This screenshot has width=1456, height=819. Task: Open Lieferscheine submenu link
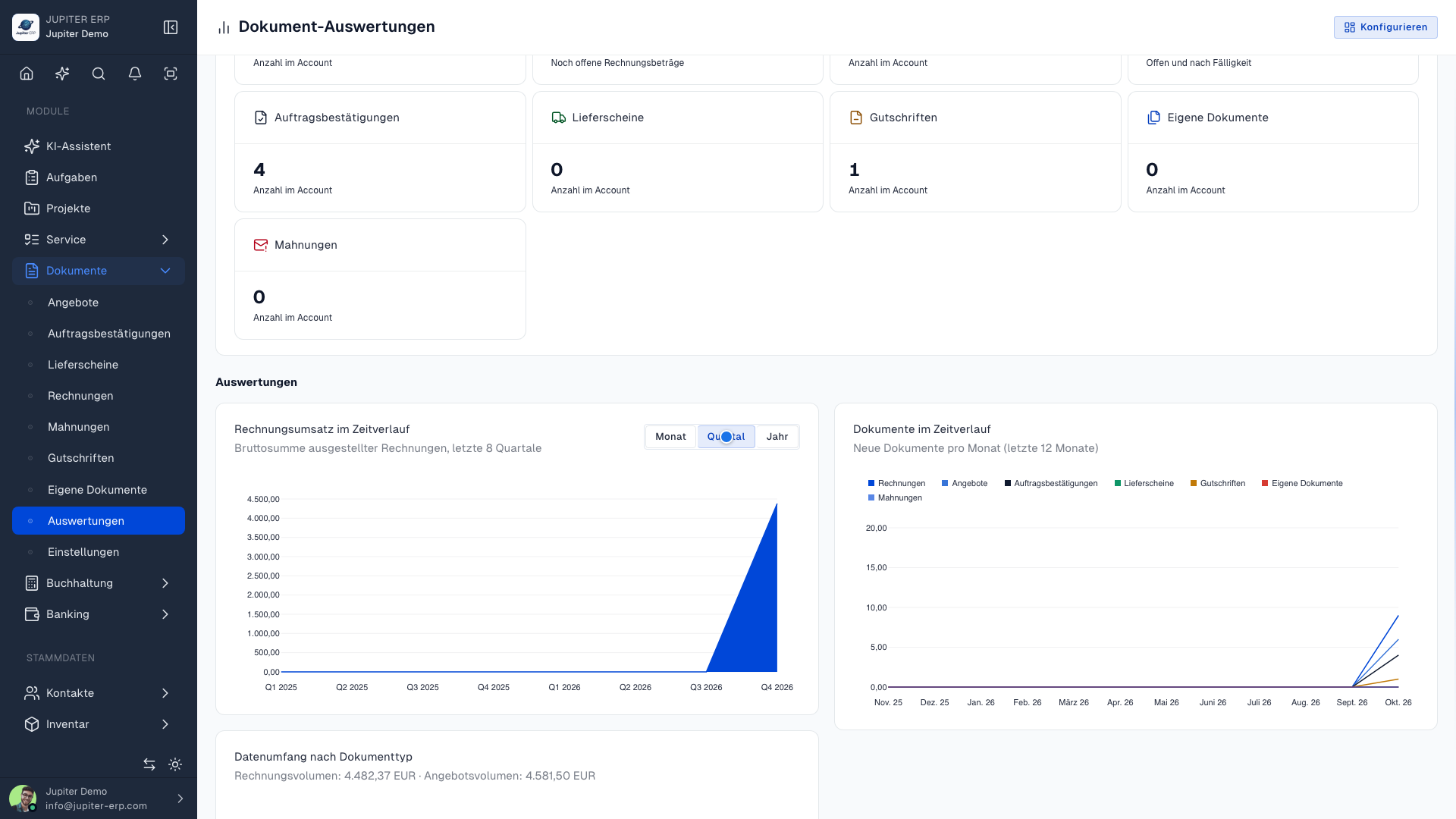click(99, 365)
